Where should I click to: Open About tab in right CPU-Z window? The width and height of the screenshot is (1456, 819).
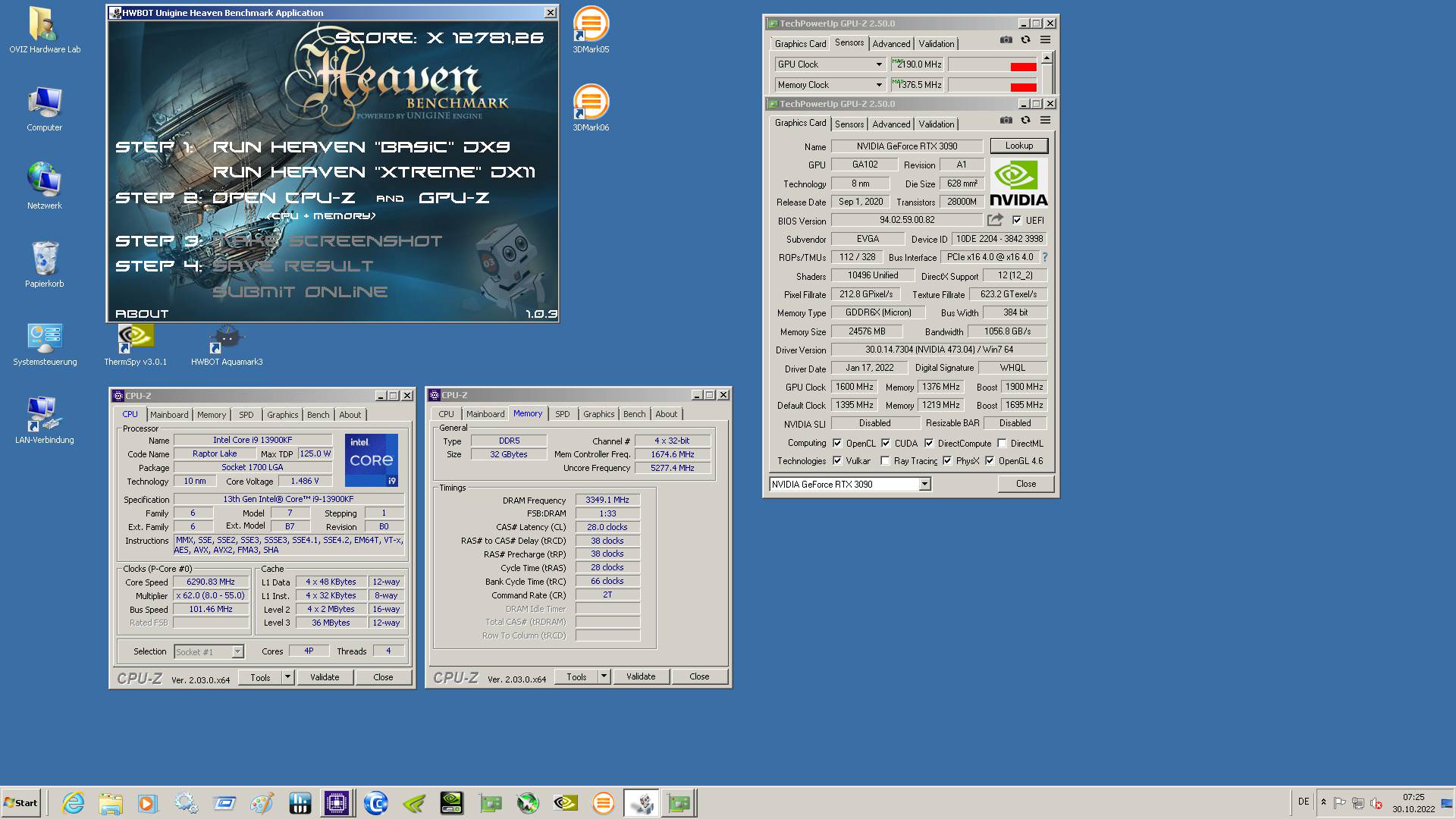click(x=667, y=414)
